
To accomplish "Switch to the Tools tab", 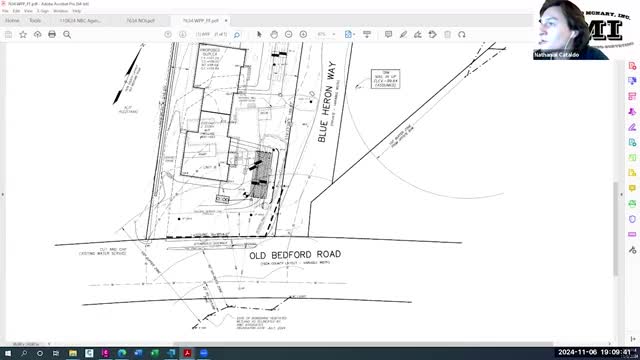I will (35, 20).
